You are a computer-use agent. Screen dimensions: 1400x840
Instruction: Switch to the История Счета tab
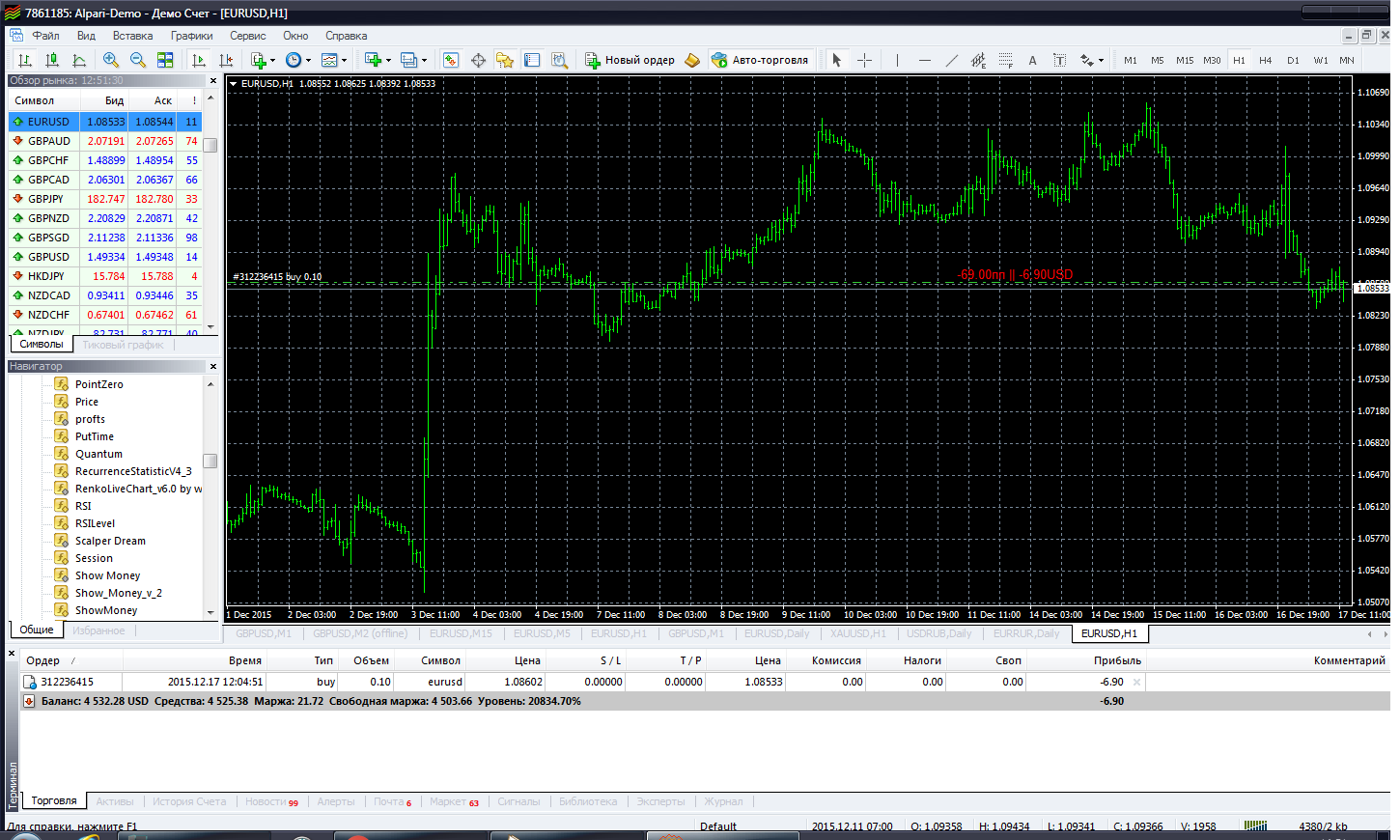tap(189, 801)
